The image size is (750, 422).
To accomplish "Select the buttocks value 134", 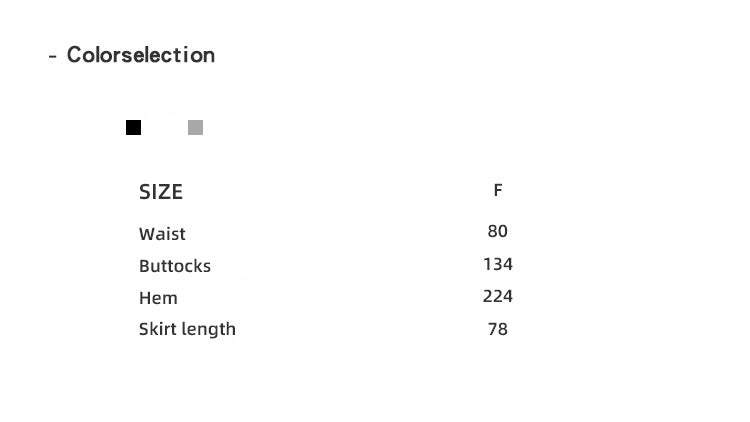I will tap(498, 264).
